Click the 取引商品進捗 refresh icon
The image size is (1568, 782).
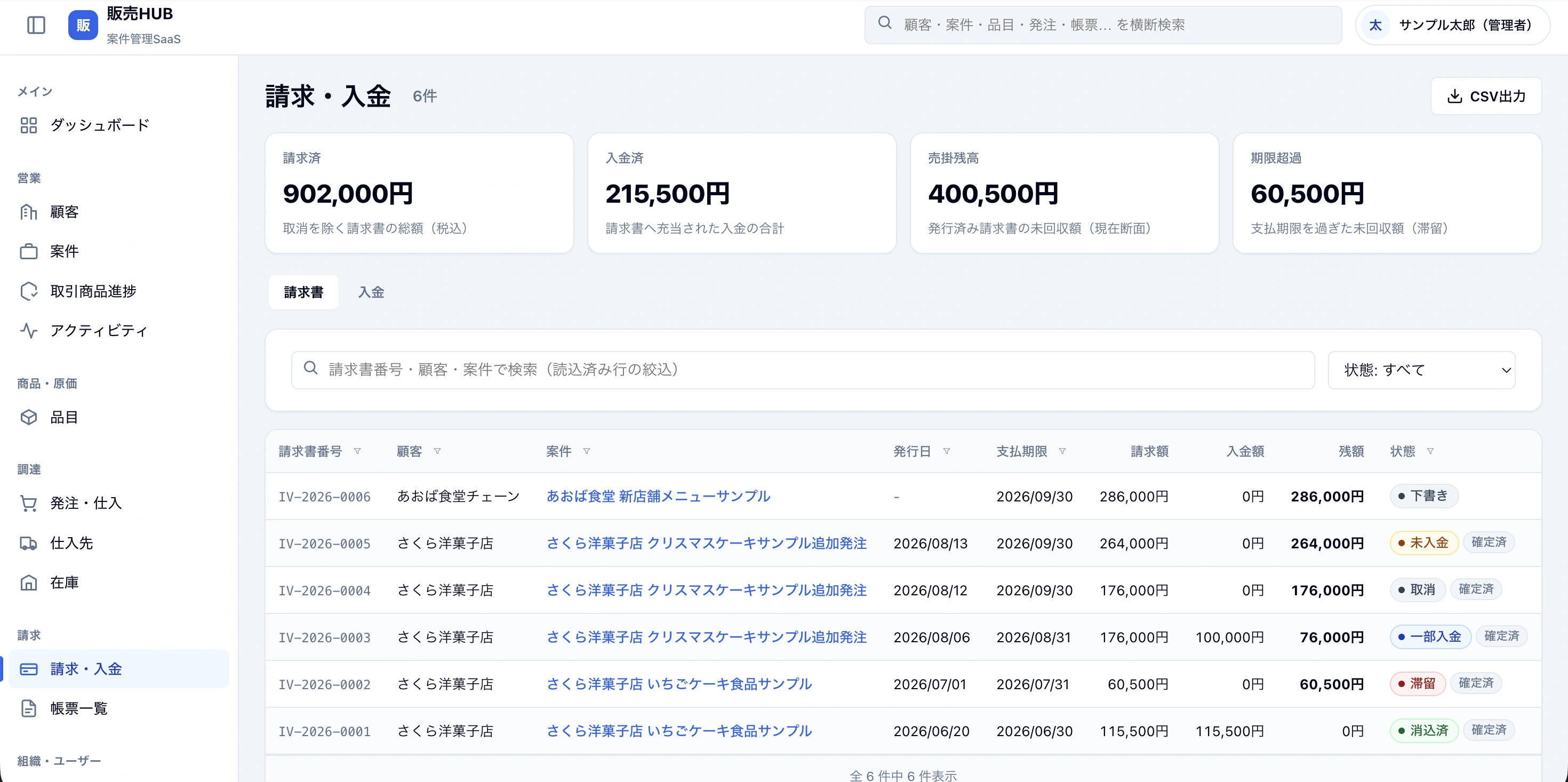click(29, 291)
